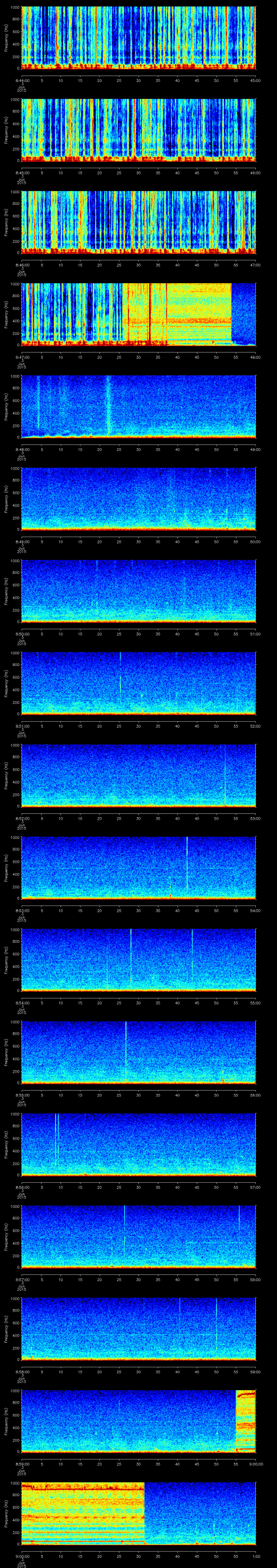Select the '8:47:00' start time label

pyautogui.click(x=22, y=357)
